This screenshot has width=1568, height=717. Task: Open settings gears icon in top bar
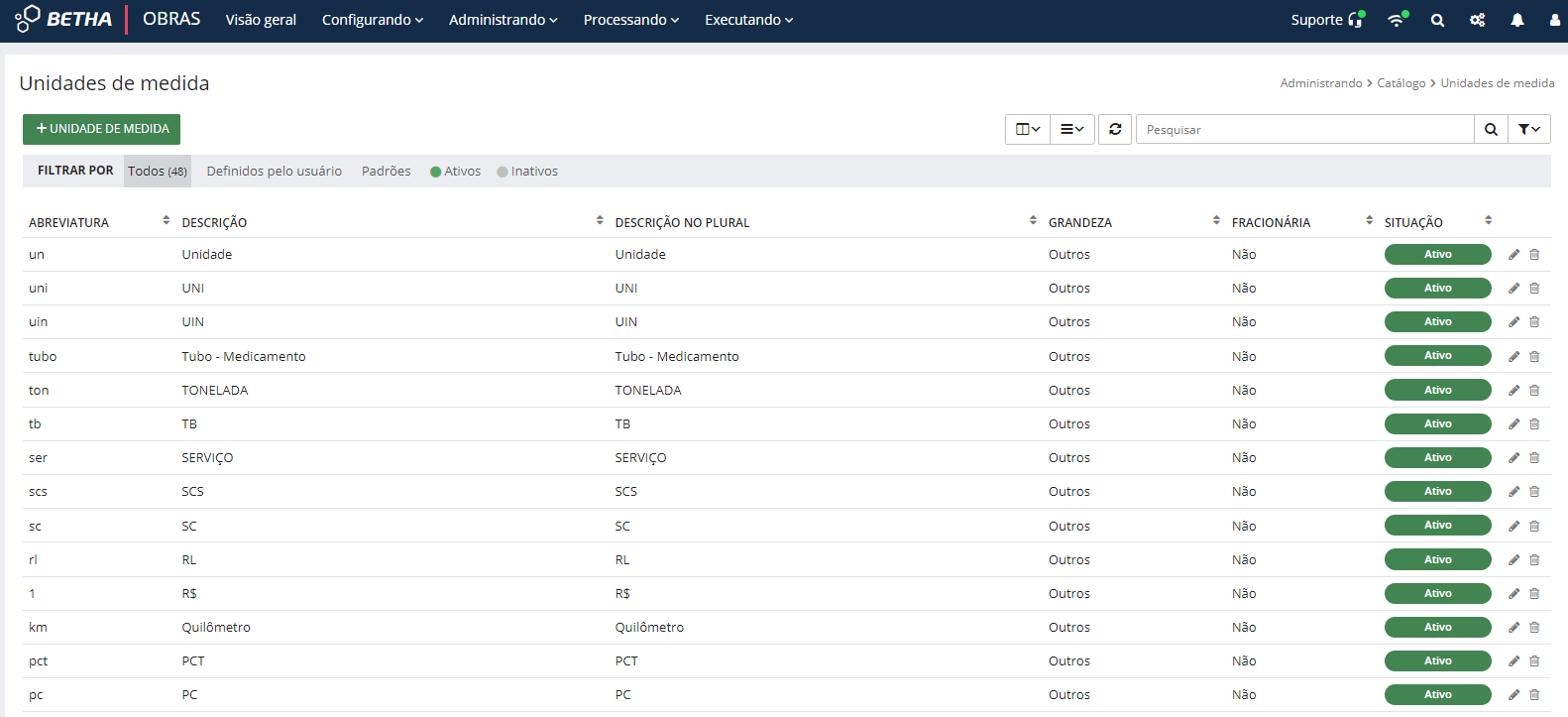click(x=1477, y=20)
